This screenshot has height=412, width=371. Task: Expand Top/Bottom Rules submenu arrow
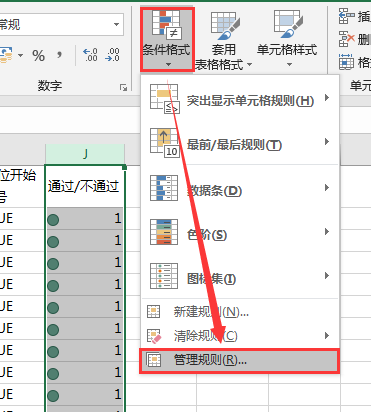point(327,142)
